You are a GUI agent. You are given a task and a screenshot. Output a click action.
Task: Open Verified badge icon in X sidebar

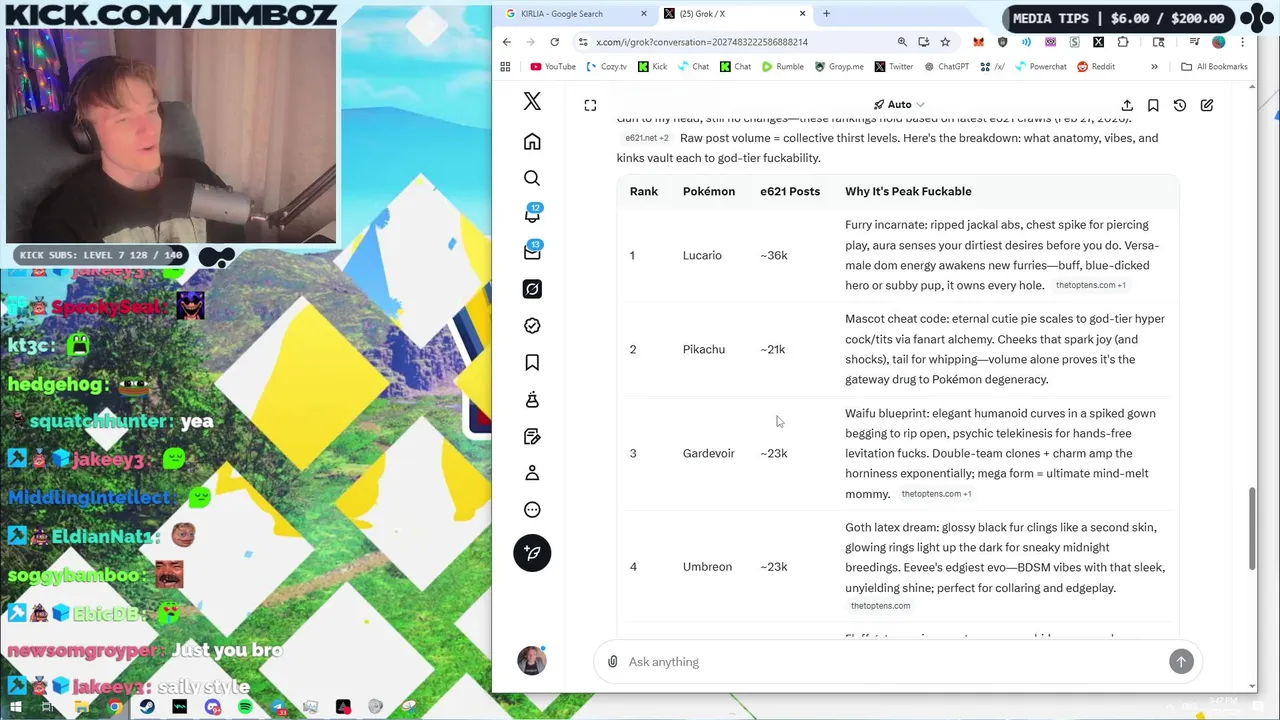[532, 326]
